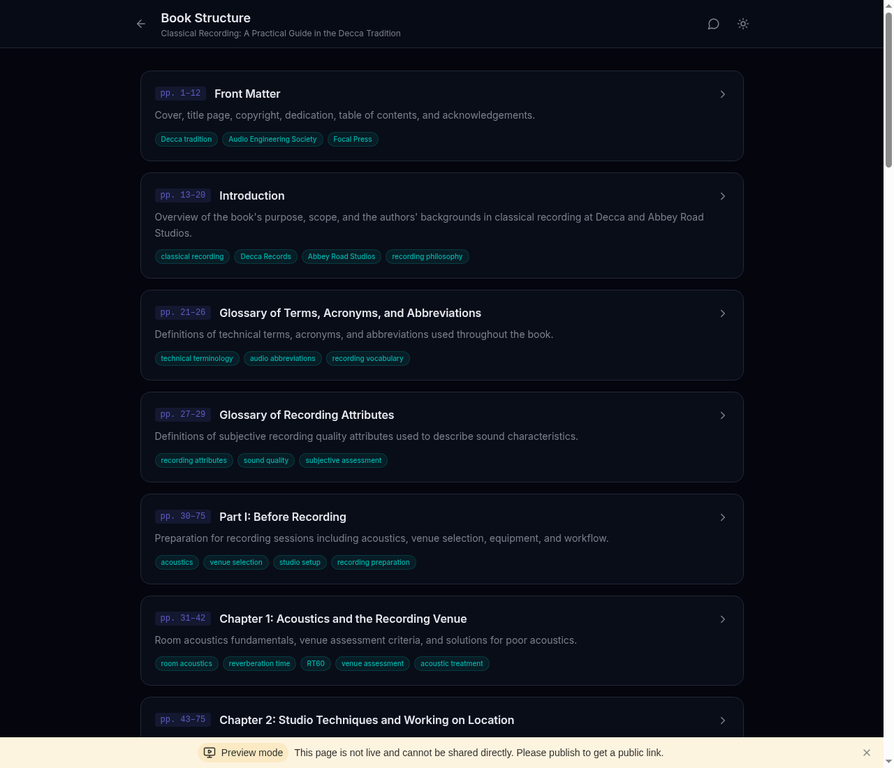The image size is (894, 768).
Task: Select the Decca Records tag
Action: point(265,256)
